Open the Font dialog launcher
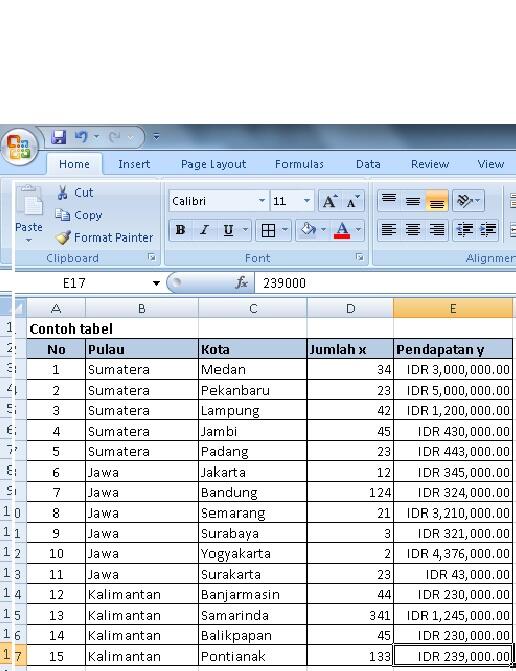The height and width of the screenshot is (671, 516). 360,257
